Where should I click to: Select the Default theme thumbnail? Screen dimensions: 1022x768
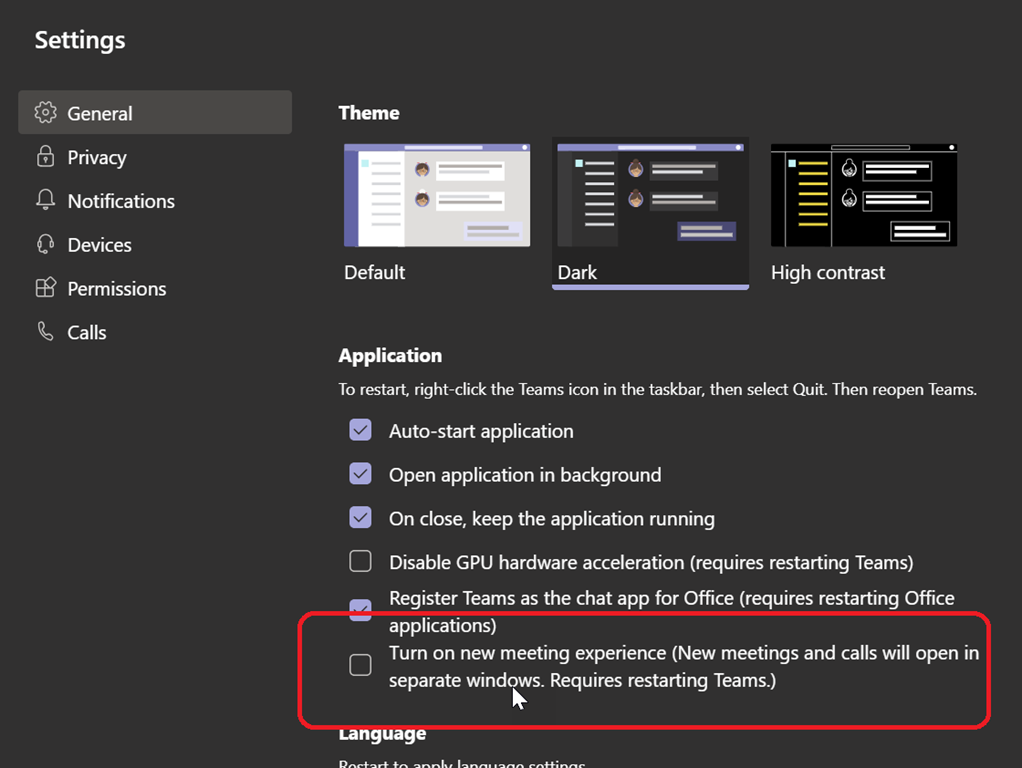click(437, 195)
